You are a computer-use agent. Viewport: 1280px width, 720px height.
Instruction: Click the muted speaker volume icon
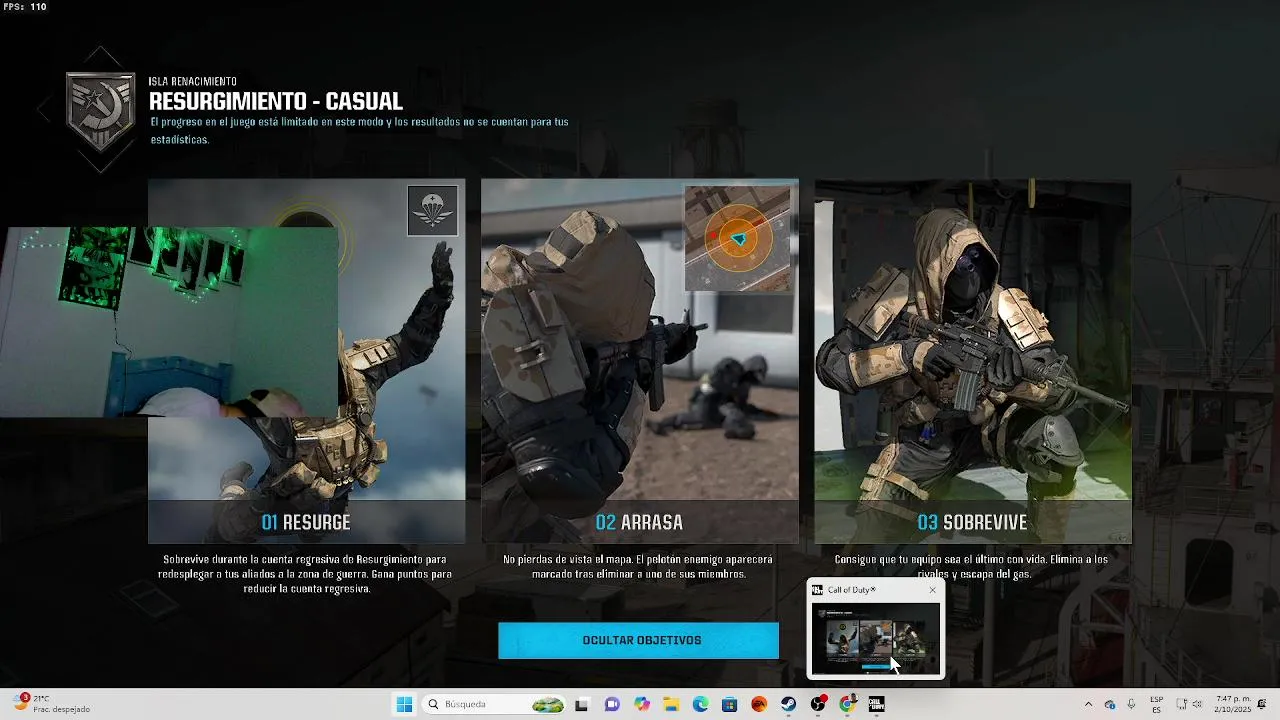pos(1198,704)
